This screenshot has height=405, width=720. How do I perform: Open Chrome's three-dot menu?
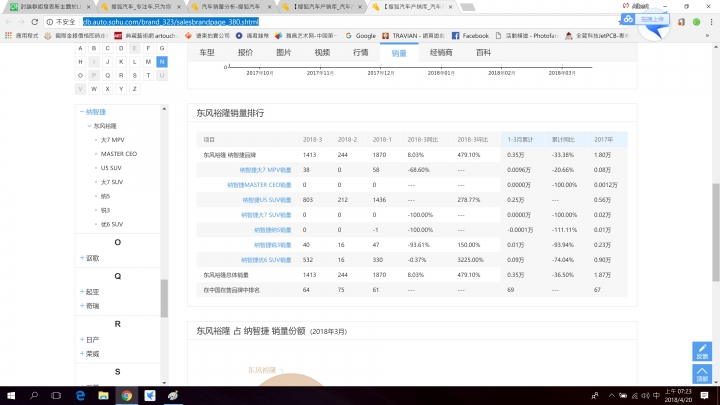[711, 22]
